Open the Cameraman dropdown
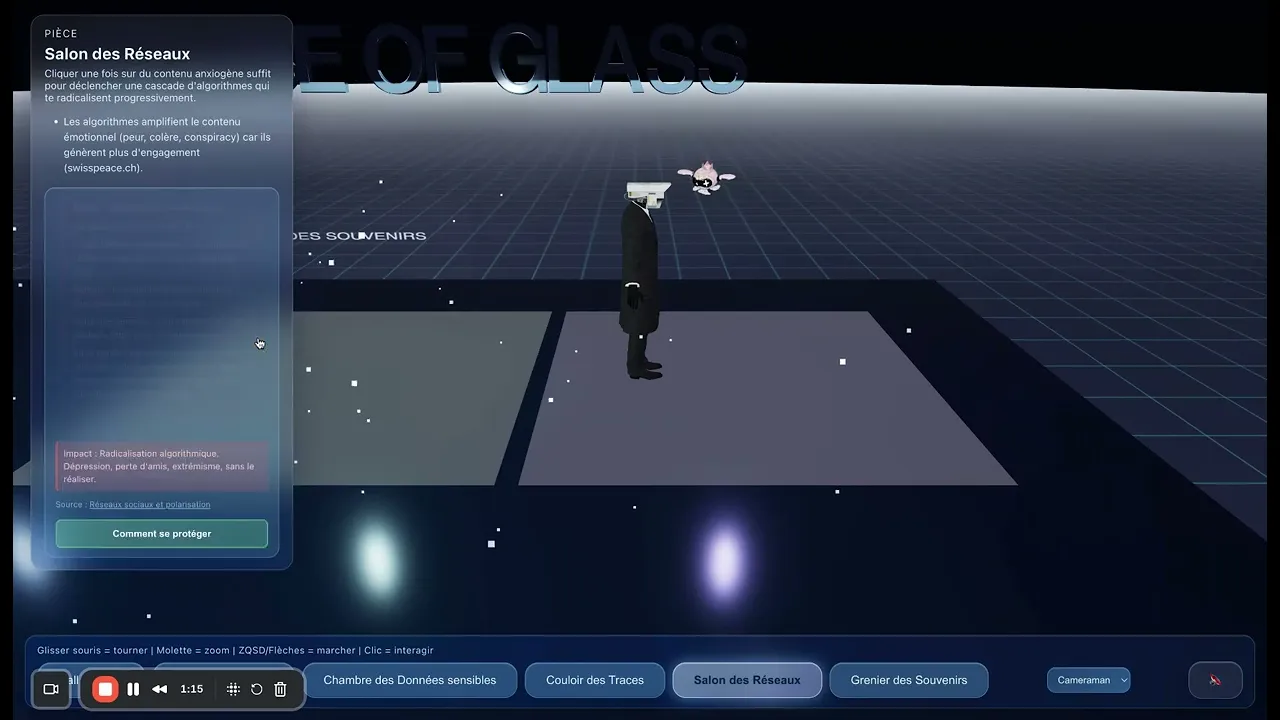 click(1088, 680)
